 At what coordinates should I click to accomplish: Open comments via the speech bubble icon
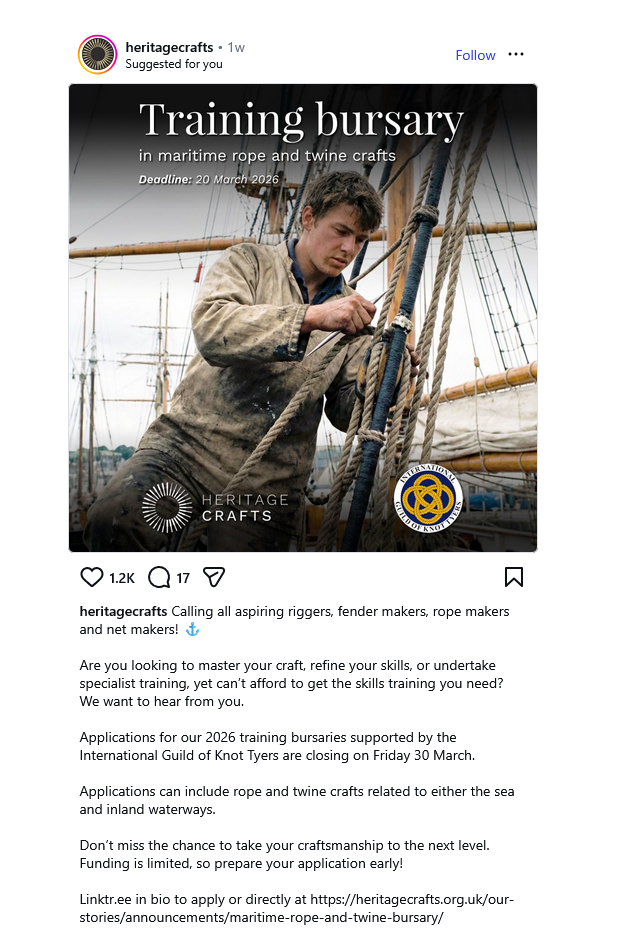click(159, 577)
